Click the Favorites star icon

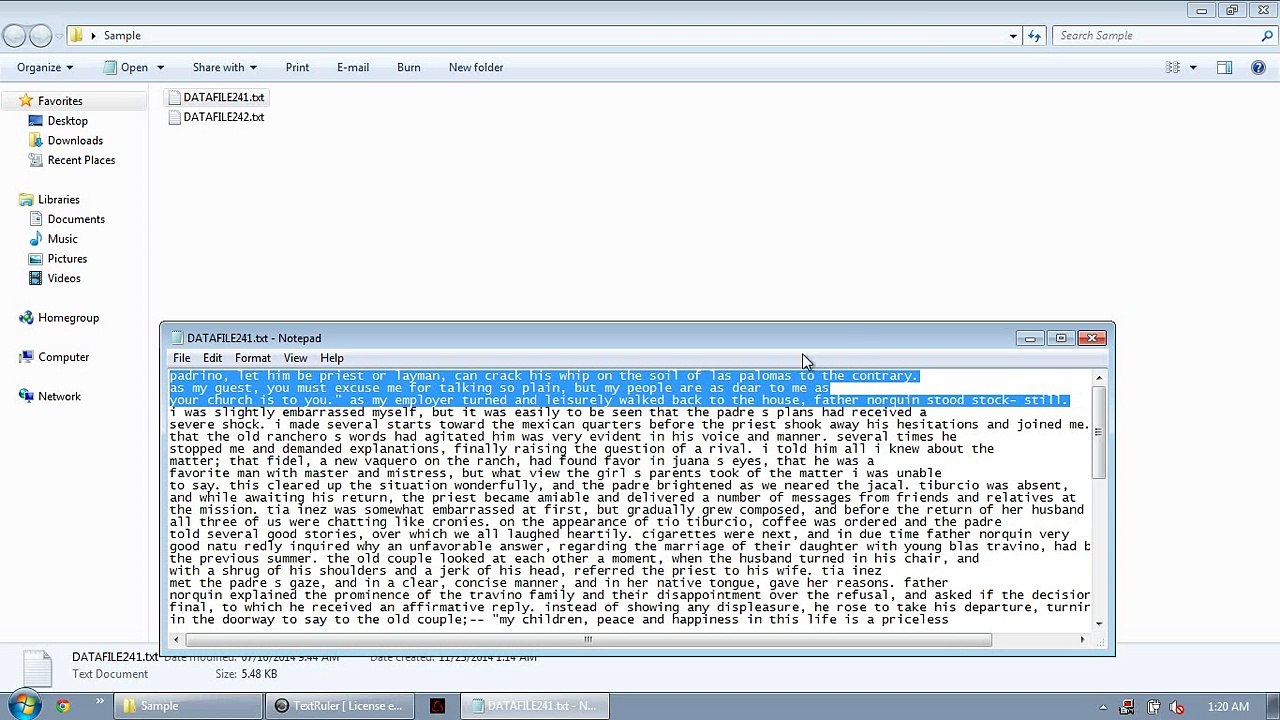point(27,101)
